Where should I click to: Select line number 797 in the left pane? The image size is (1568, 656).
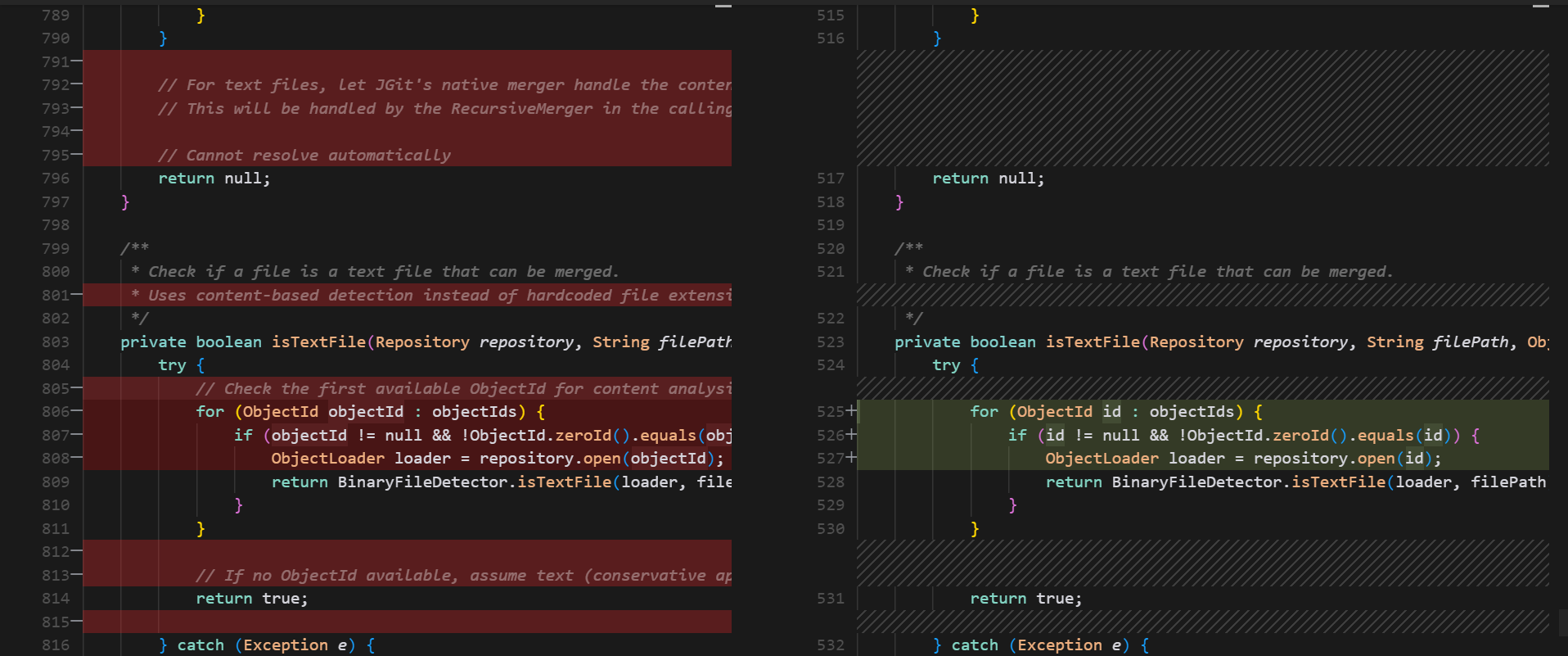tap(56, 201)
